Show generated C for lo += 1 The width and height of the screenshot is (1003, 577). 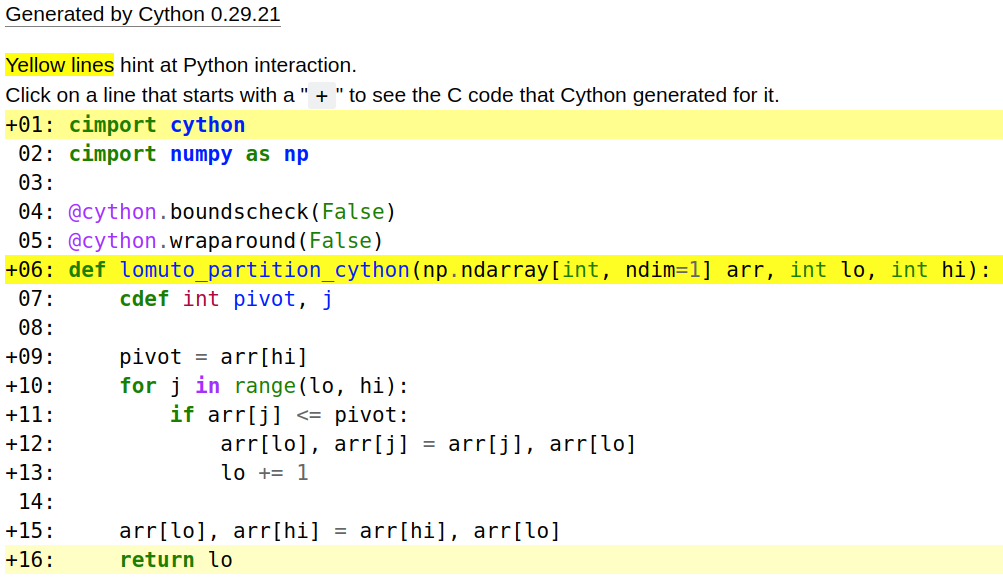tap(264, 473)
